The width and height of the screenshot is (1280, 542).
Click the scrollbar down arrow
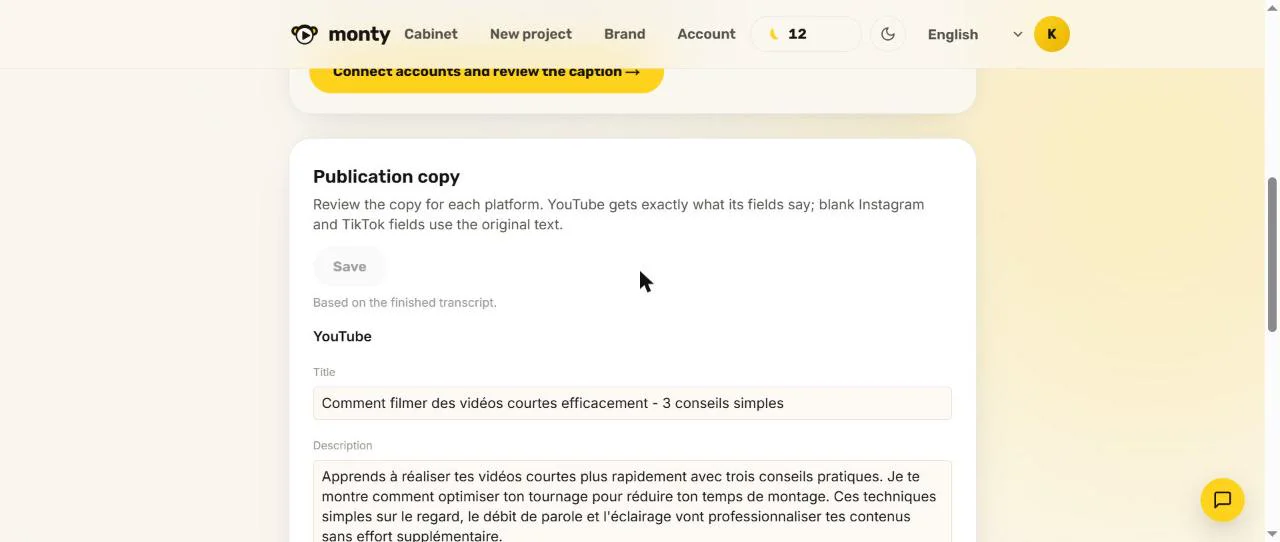(x=1272, y=534)
